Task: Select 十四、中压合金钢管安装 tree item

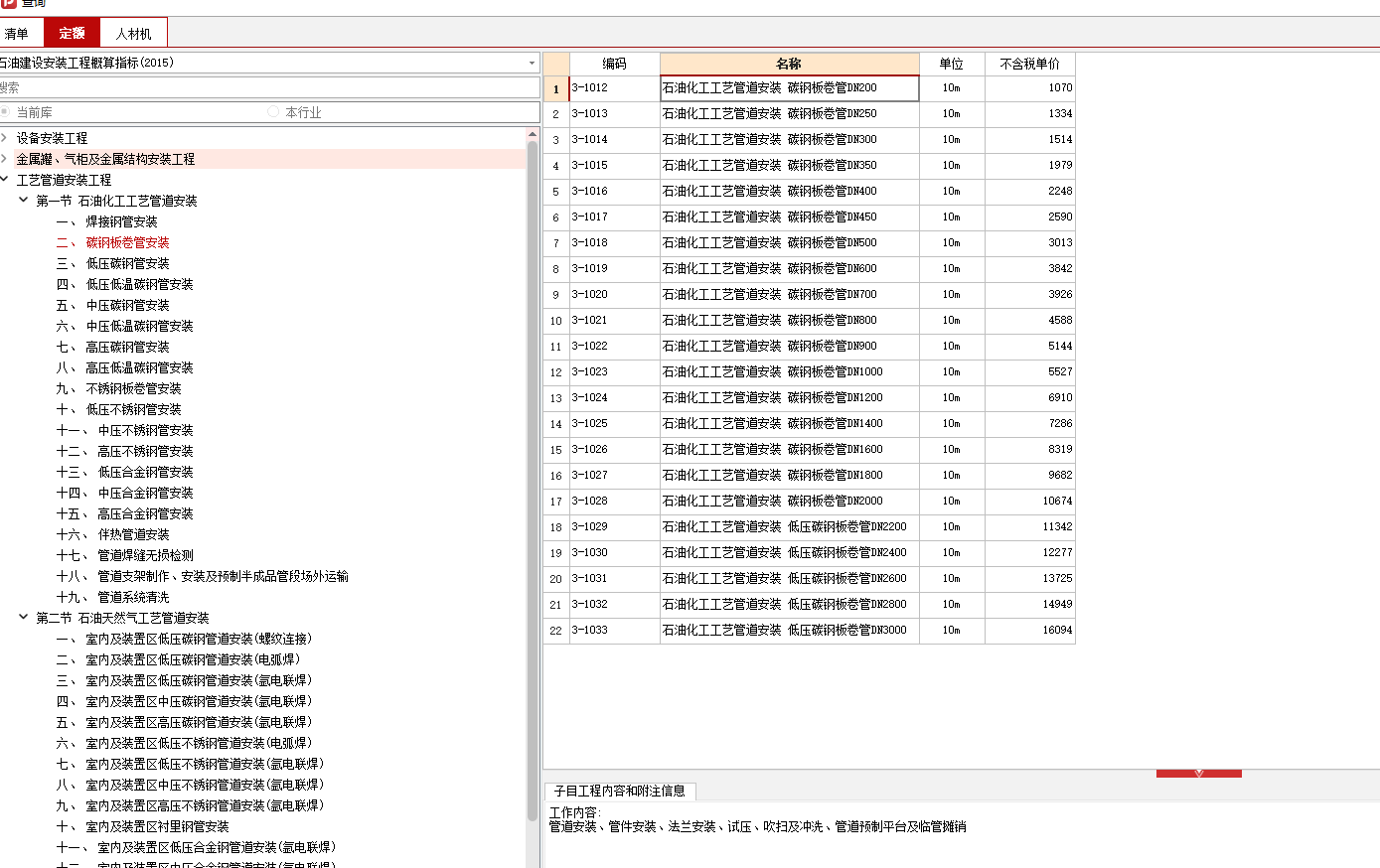Action: (124, 493)
